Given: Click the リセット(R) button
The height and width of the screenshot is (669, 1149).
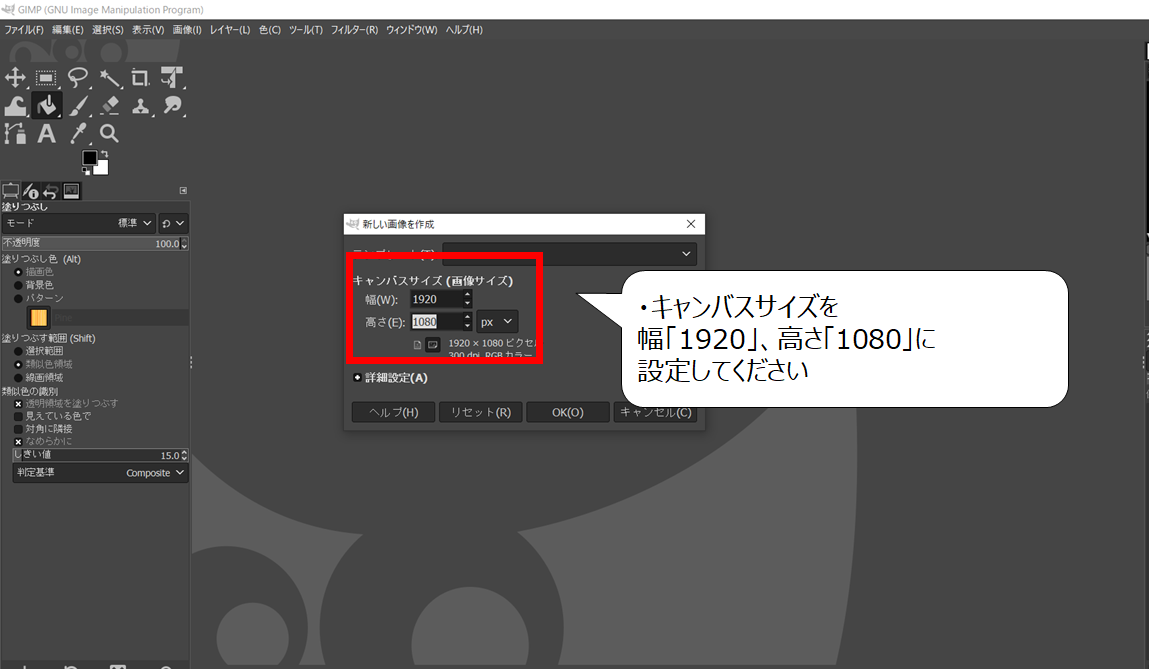Looking at the screenshot, I should click(481, 413).
